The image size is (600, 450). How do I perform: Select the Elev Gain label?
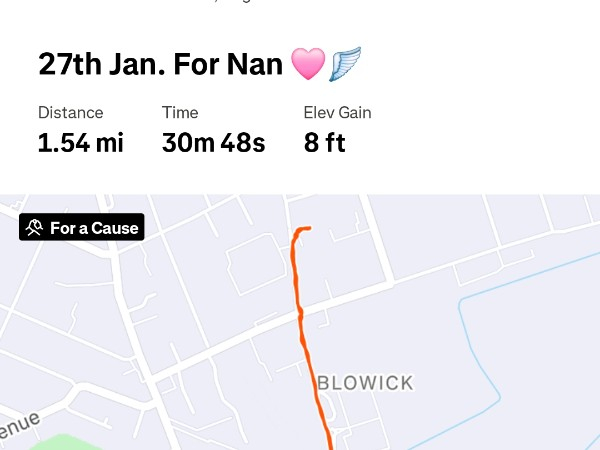click(x=337, y=113)
